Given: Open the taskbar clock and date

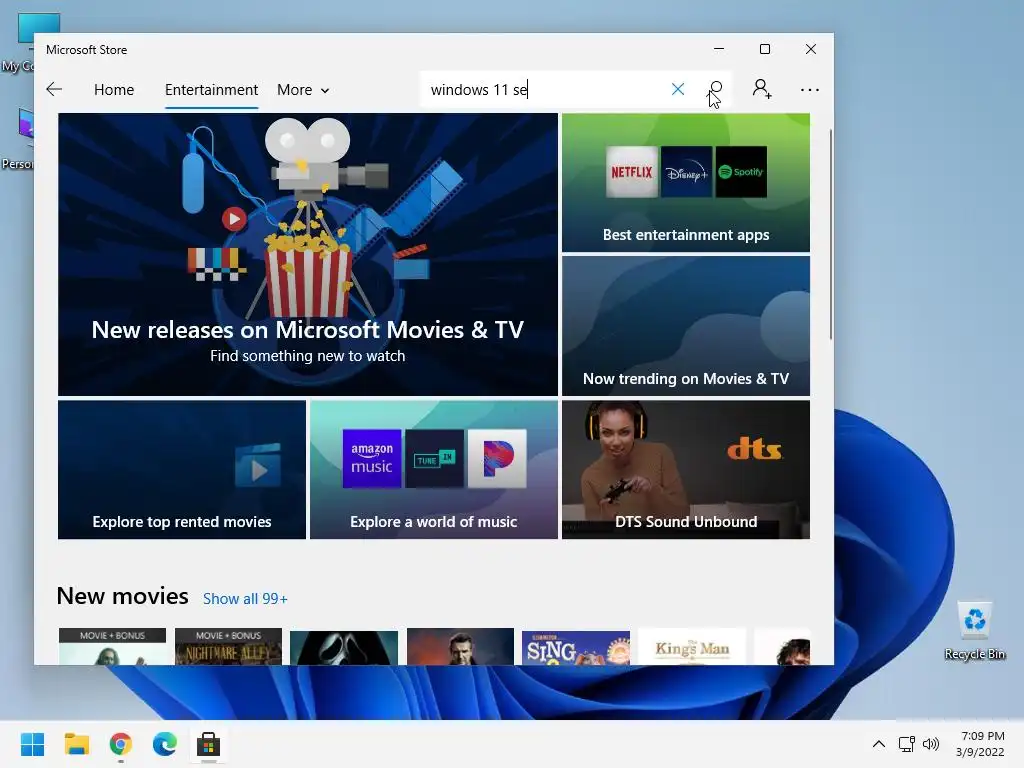Looking at the screenshot, I should [980, 744].
